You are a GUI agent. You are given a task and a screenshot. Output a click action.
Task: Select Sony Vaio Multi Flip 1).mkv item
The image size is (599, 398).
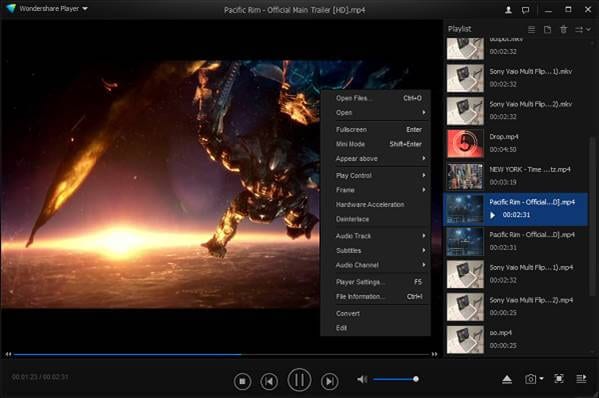coord(516,78)
